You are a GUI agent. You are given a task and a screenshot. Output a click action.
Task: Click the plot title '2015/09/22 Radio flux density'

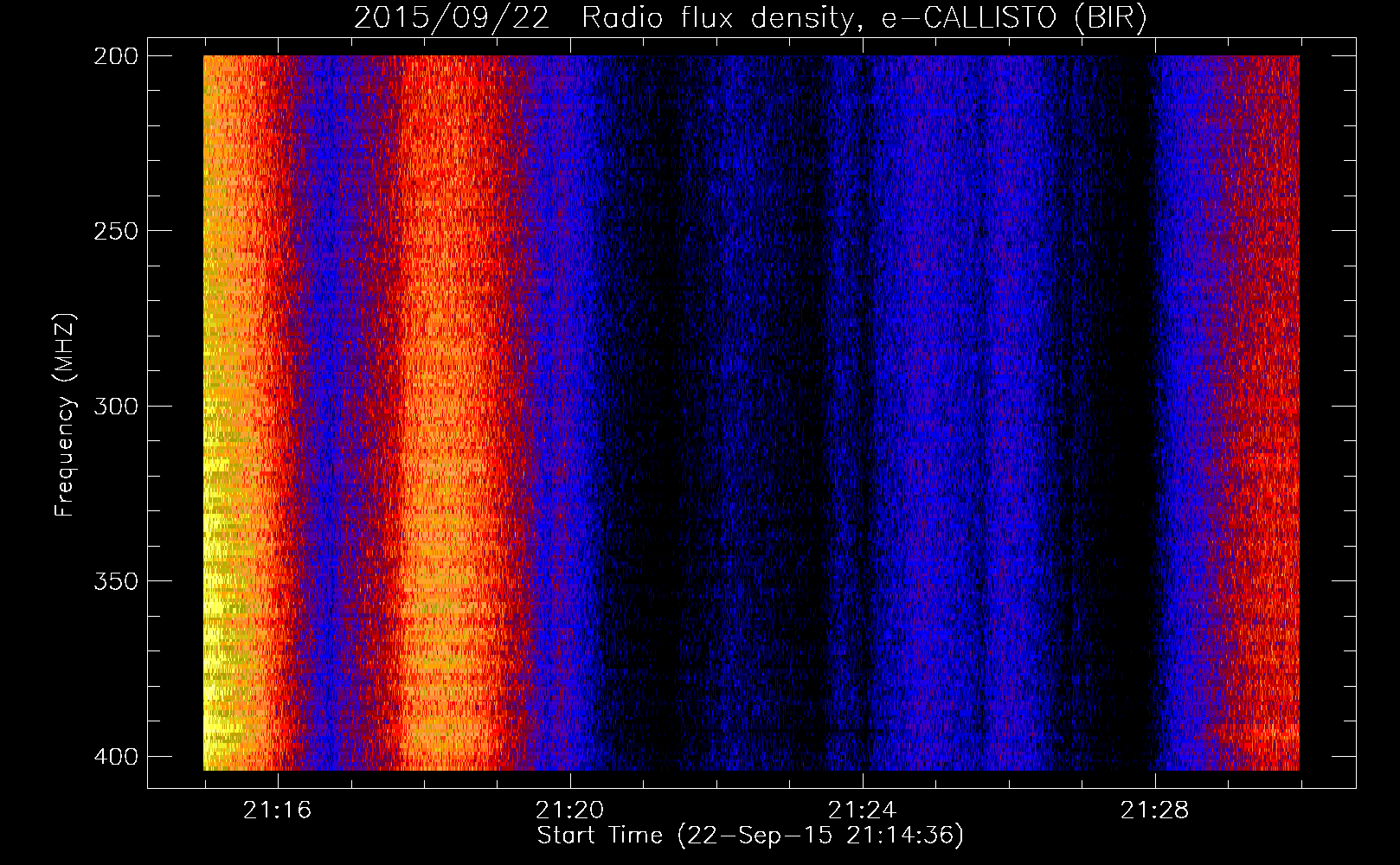coord(750,18)
